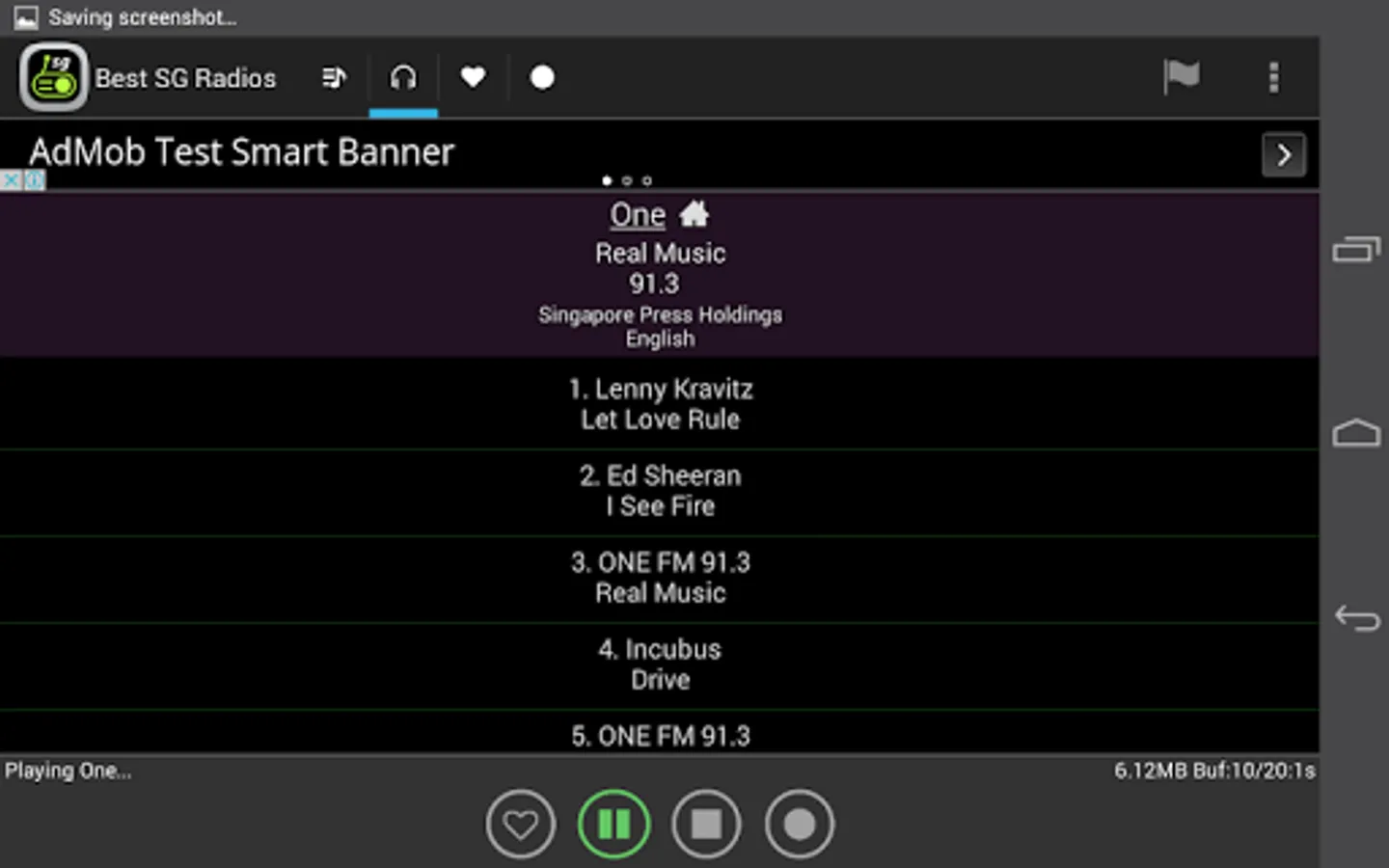Open the AdMob Test Smart Banner ad
This screenshot has width=1389, height=868.
point(660,154)
